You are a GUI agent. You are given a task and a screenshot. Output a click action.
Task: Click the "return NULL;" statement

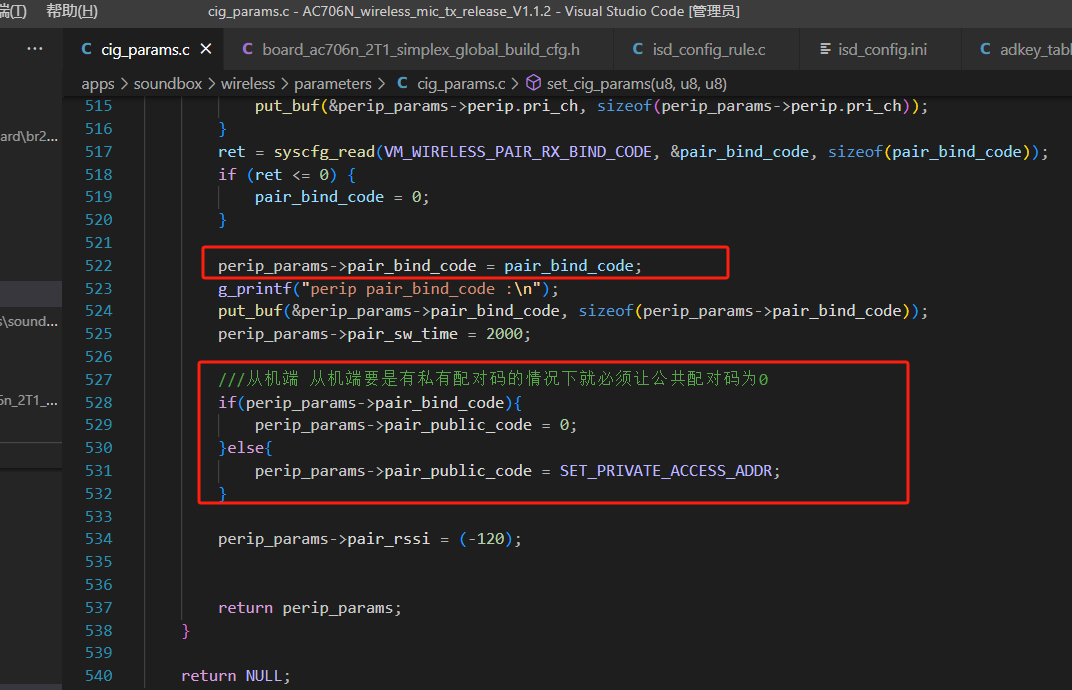pyautogui.click(x=236, y=676)
